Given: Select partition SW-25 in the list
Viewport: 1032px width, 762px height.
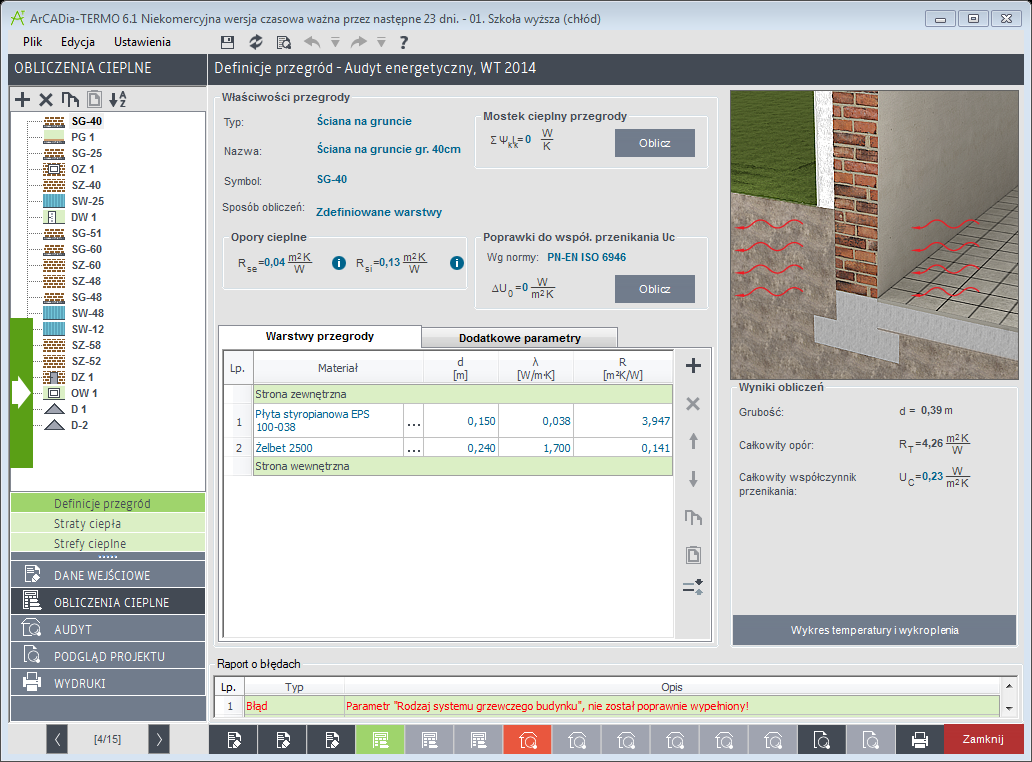Looking at the screenshot, I should click(x=88, y=201).
